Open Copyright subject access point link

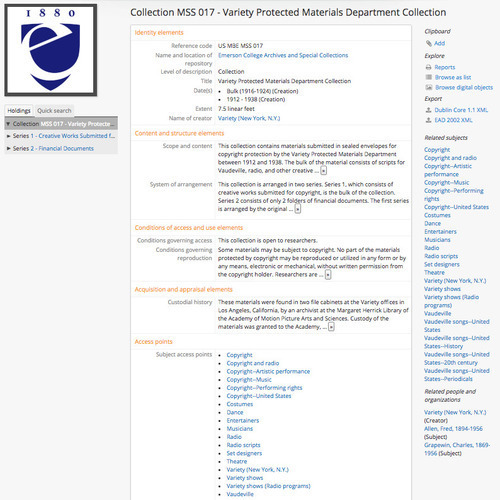point(239,355)
